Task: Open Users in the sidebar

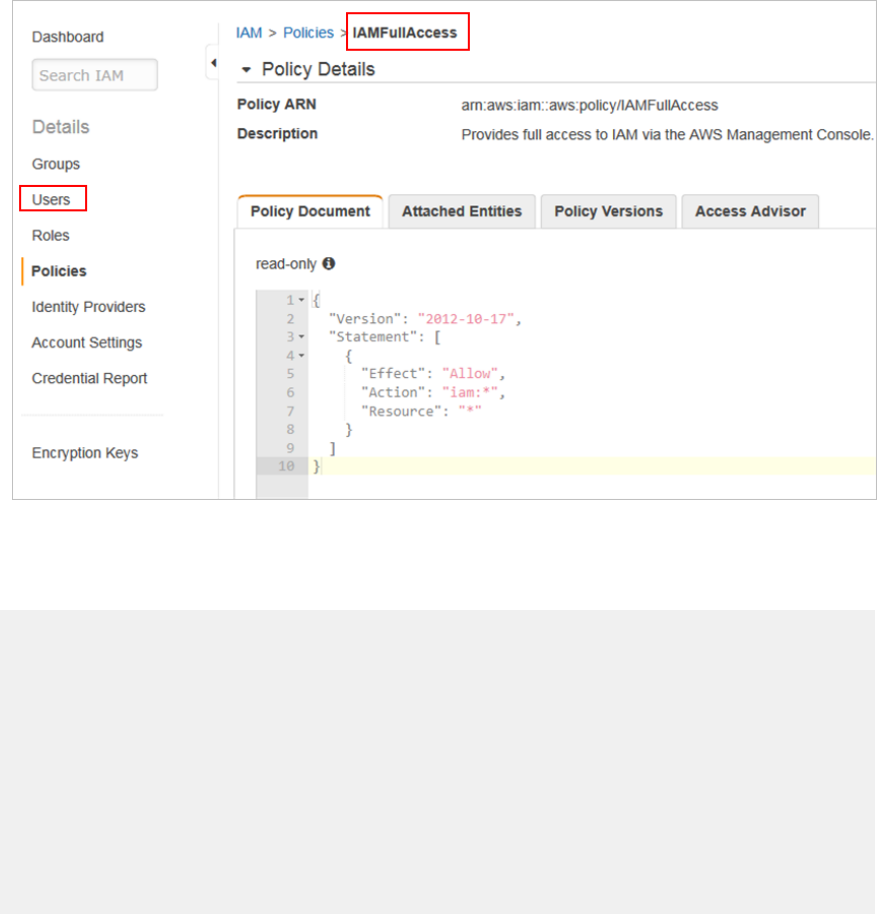Action: pyautogui.click(x=51, y=199)
